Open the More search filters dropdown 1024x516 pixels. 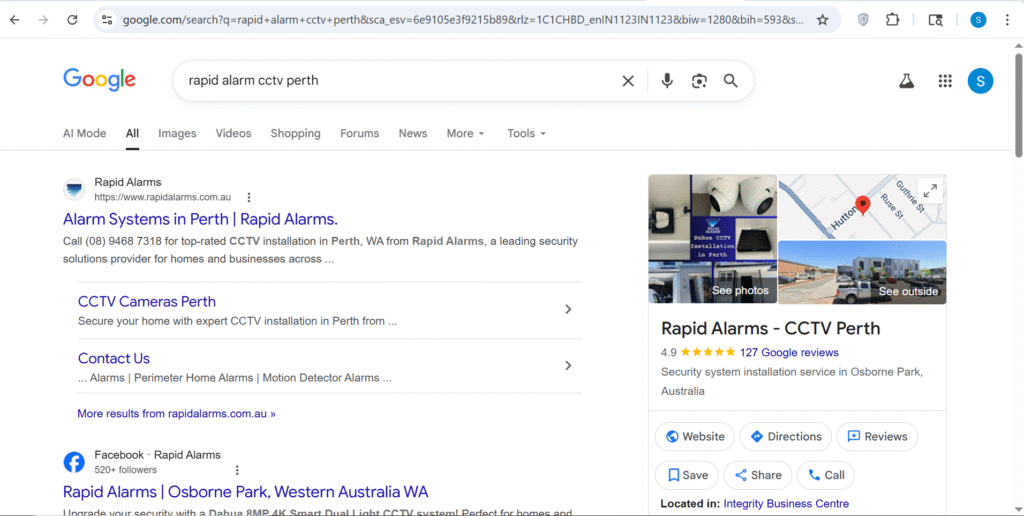[x=466, y=133]
